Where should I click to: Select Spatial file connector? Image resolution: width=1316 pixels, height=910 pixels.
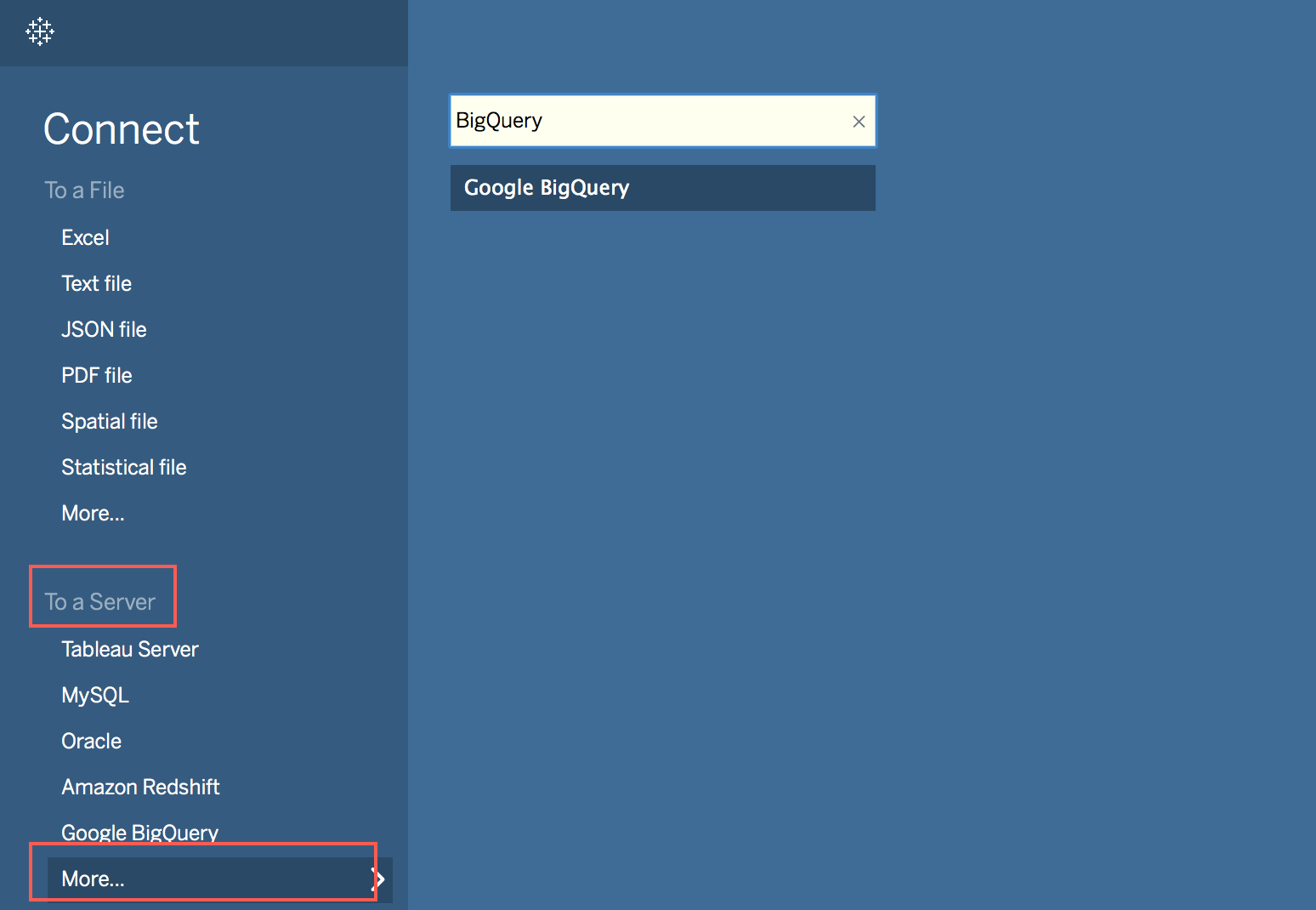109,421
